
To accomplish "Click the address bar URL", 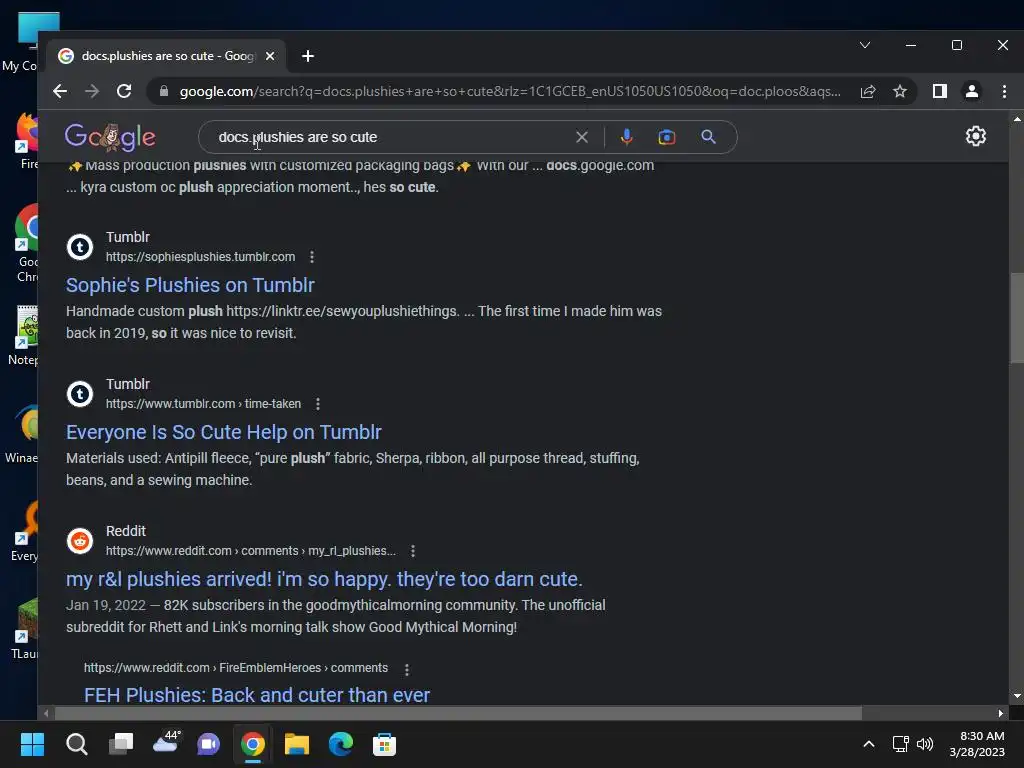I will (510, 91).
